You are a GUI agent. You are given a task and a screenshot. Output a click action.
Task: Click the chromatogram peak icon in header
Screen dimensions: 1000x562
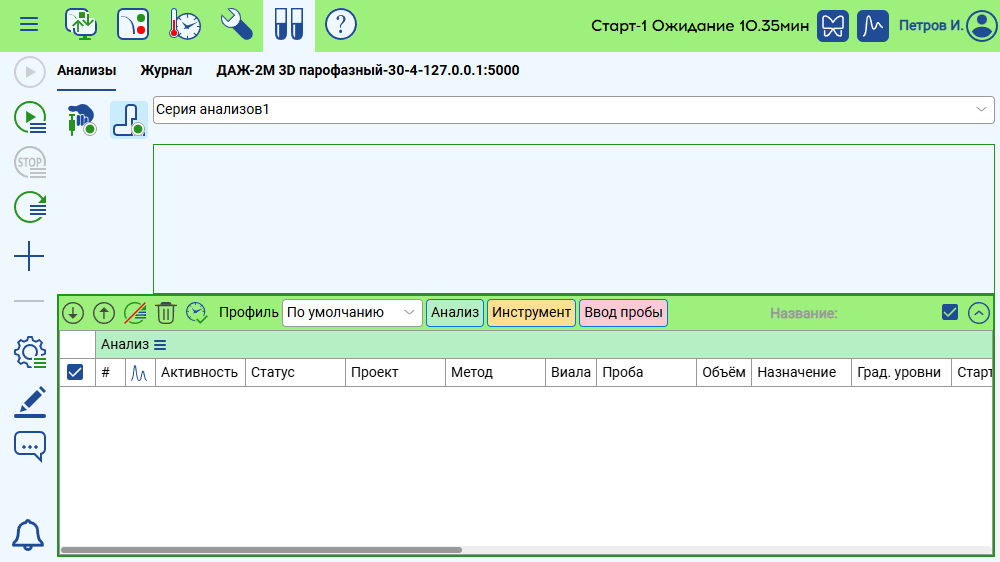873,25
